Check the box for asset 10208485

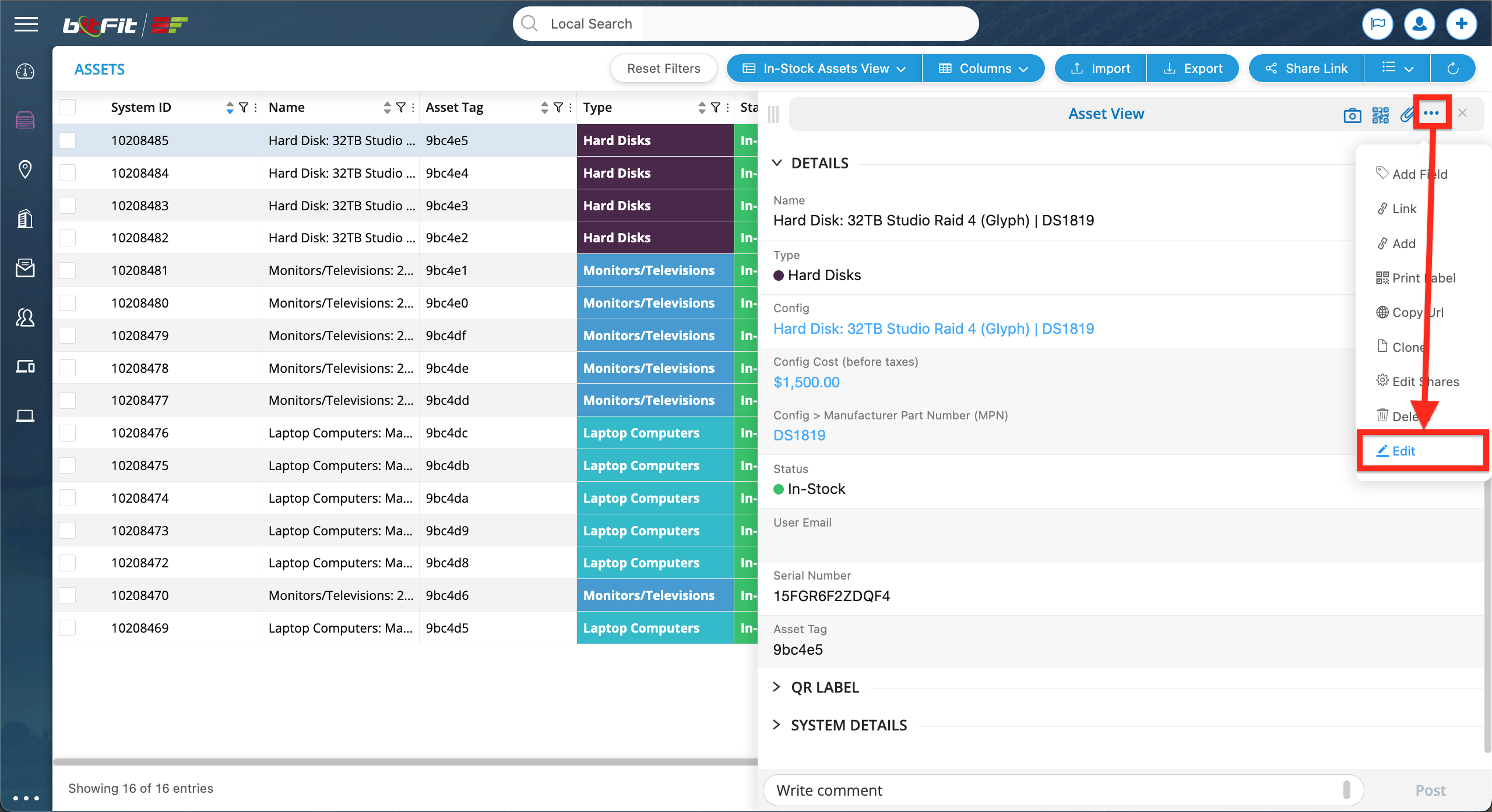[68, 140]
